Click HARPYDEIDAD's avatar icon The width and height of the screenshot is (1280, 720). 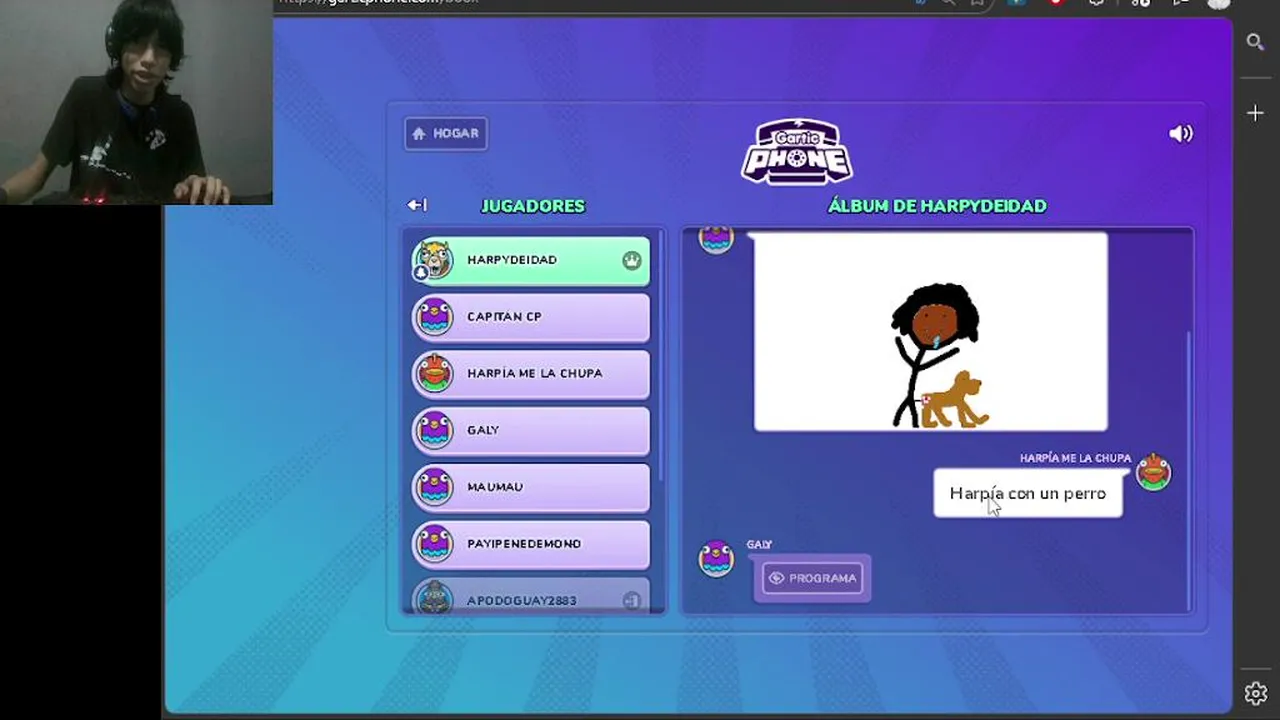pos(434,260)
